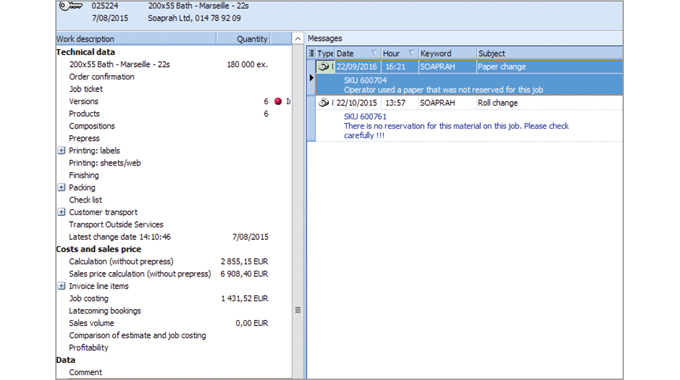Open Sales price calculation (without prepress)
The image size is (680, 380).
(140, 274)
